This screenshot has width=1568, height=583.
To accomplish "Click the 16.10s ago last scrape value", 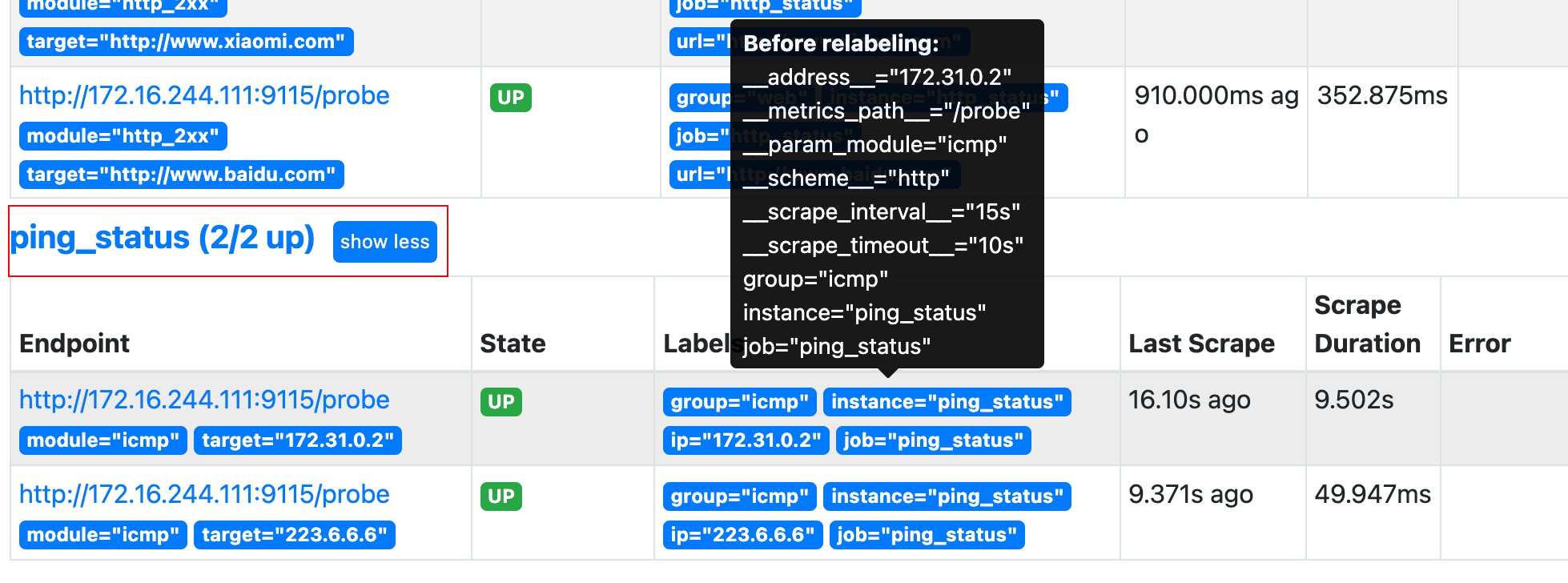I will (1189, 400).
